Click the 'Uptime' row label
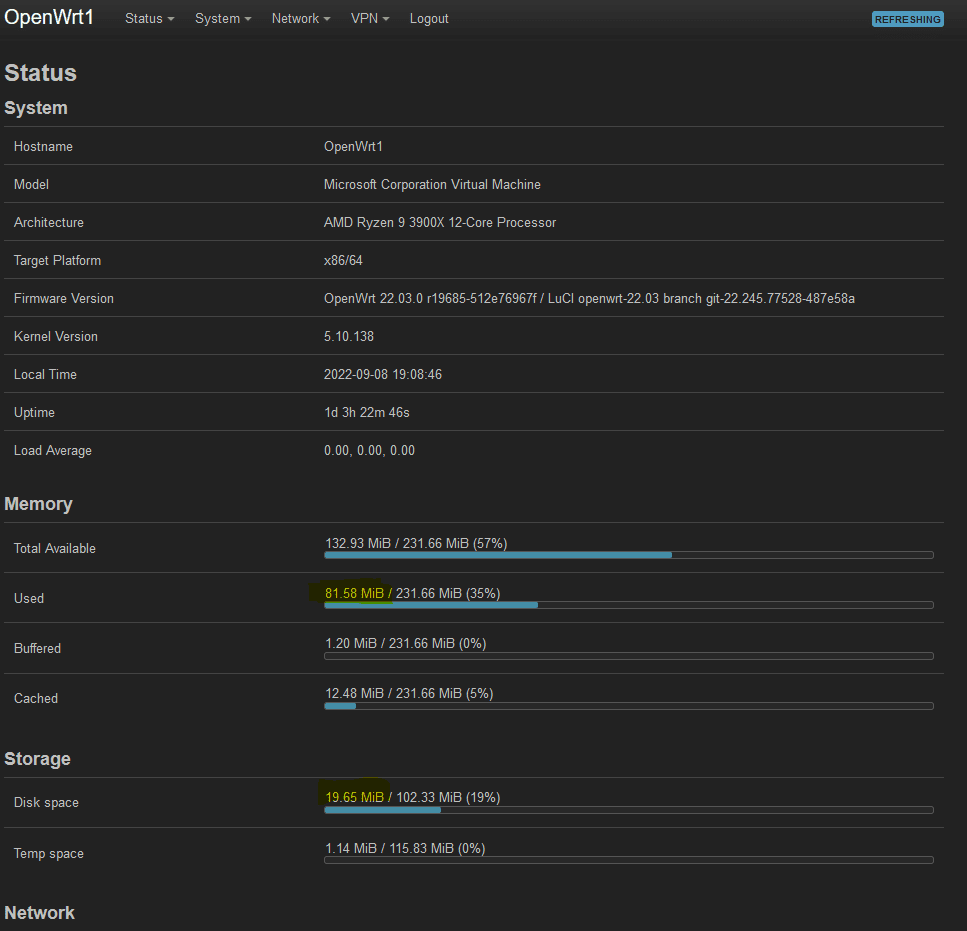Image resolution: width=967 pixels, height=931 pixels. [x=34, y=412]
